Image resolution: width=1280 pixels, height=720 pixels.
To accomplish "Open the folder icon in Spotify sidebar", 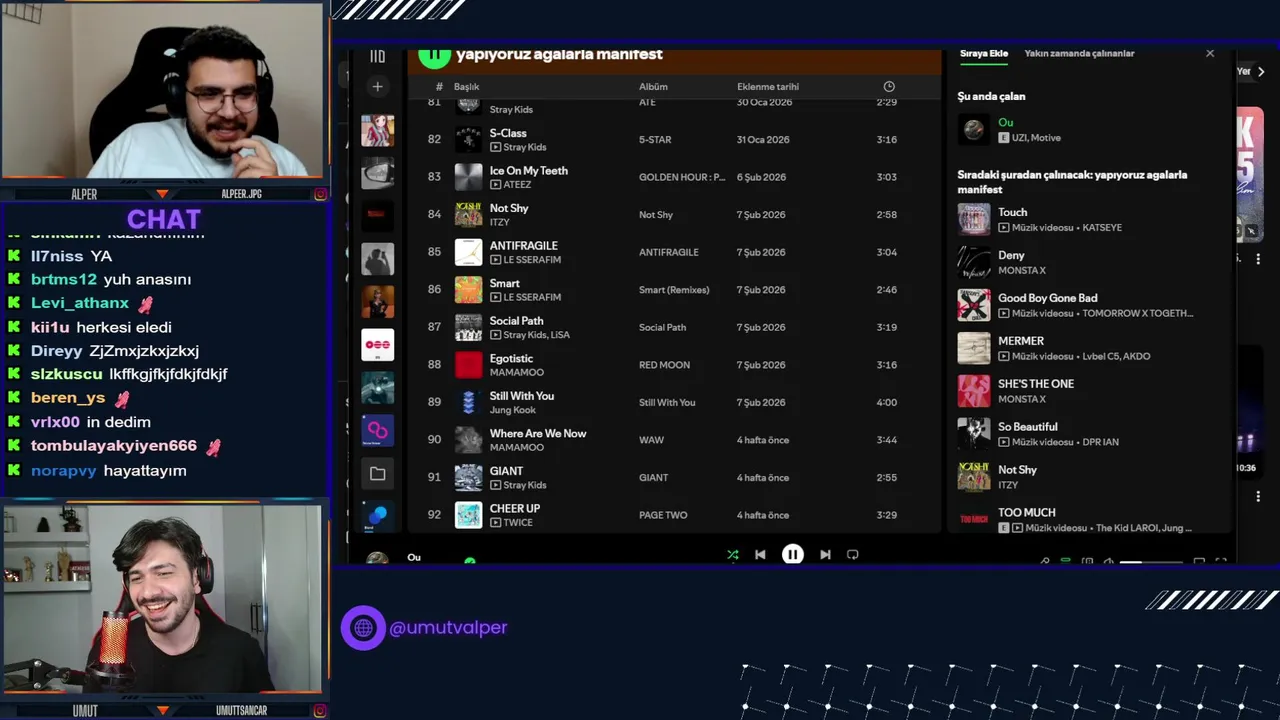I will pyautogui.click(x=377, y=474).
